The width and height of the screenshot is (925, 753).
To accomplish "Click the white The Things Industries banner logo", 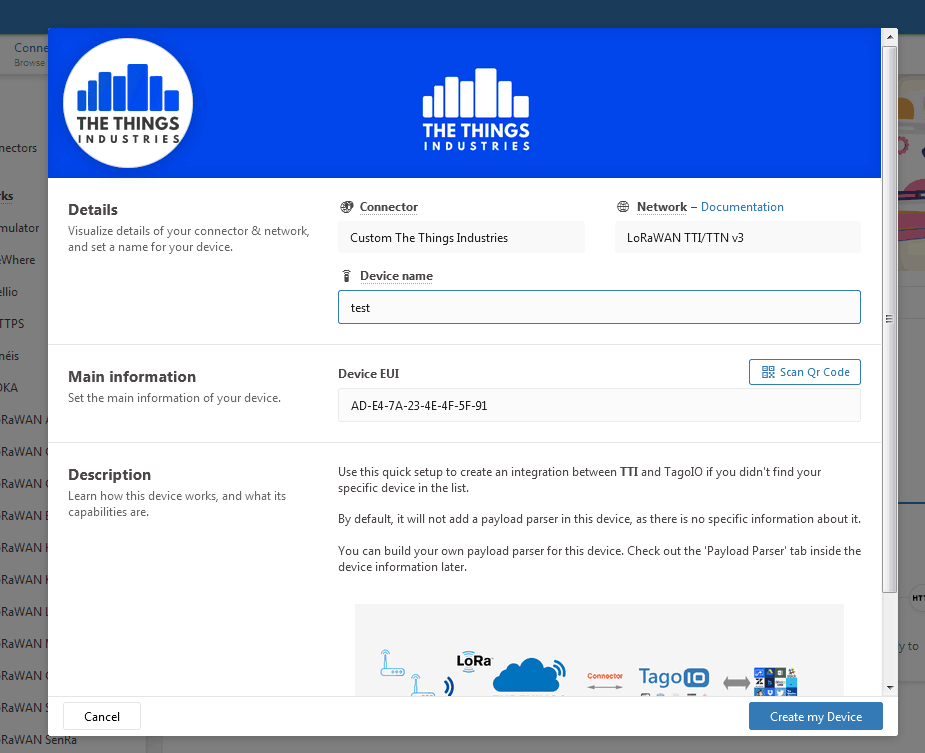I will [x=476, y=109].
